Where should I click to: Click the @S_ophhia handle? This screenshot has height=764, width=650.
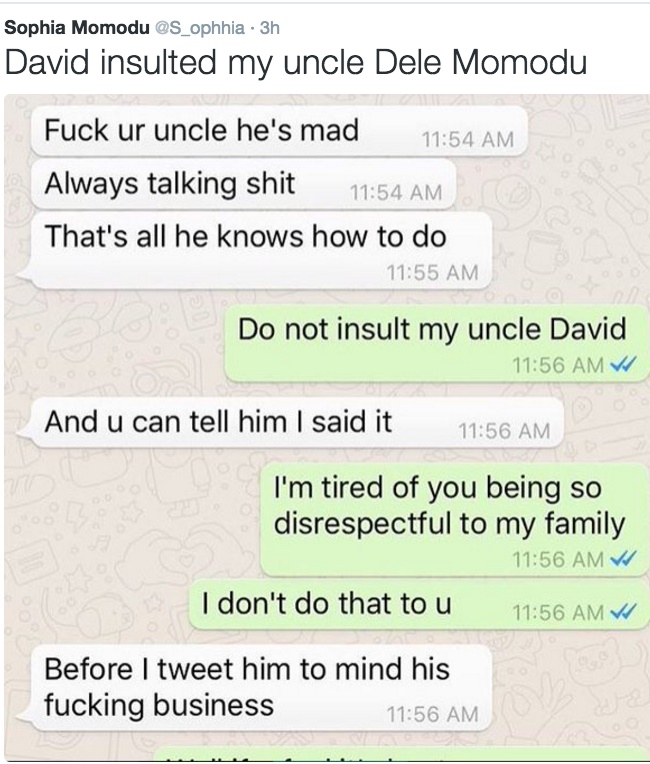tap(200, 28)
